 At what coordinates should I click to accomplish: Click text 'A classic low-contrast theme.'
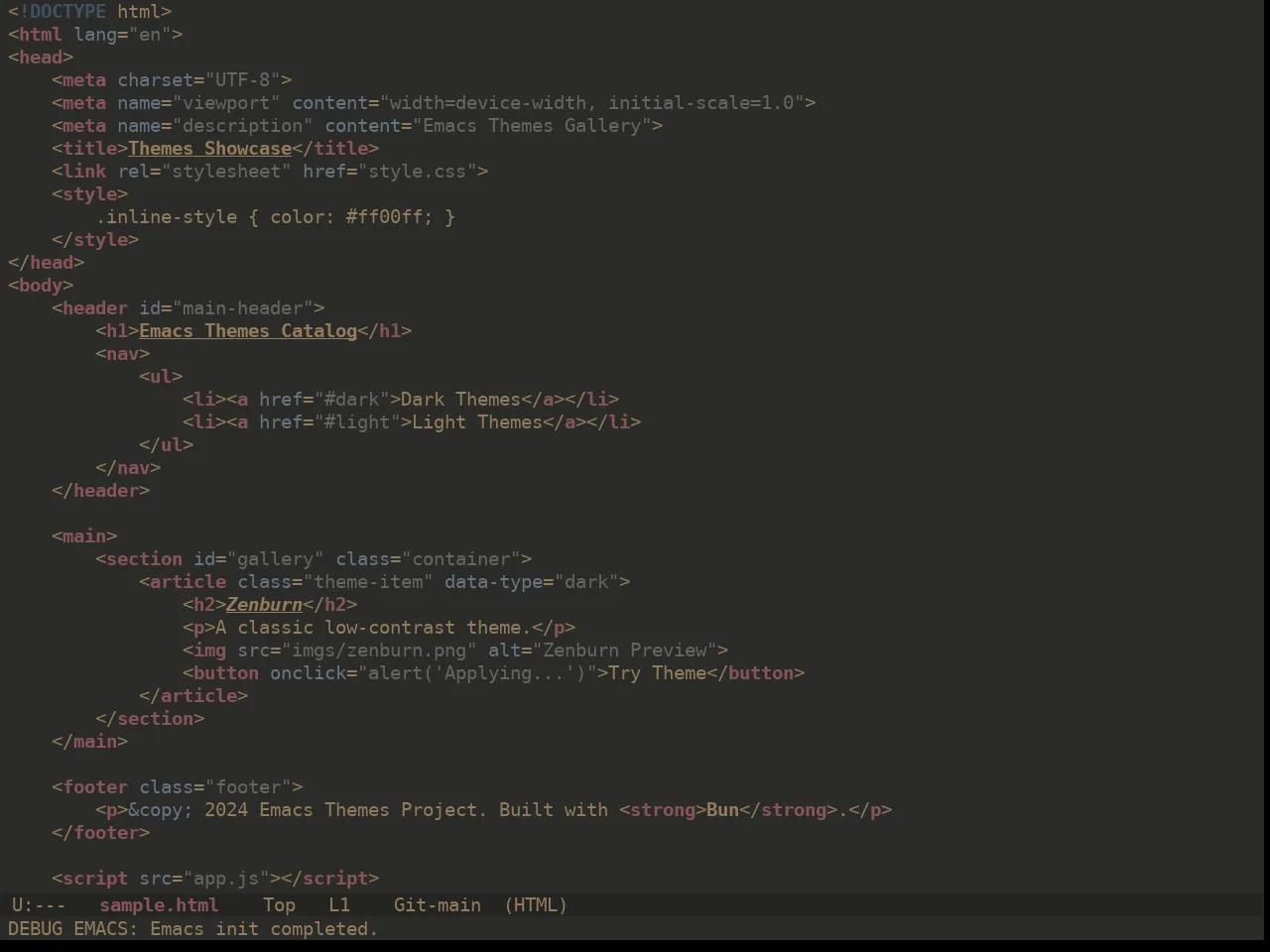click(373, 628)
